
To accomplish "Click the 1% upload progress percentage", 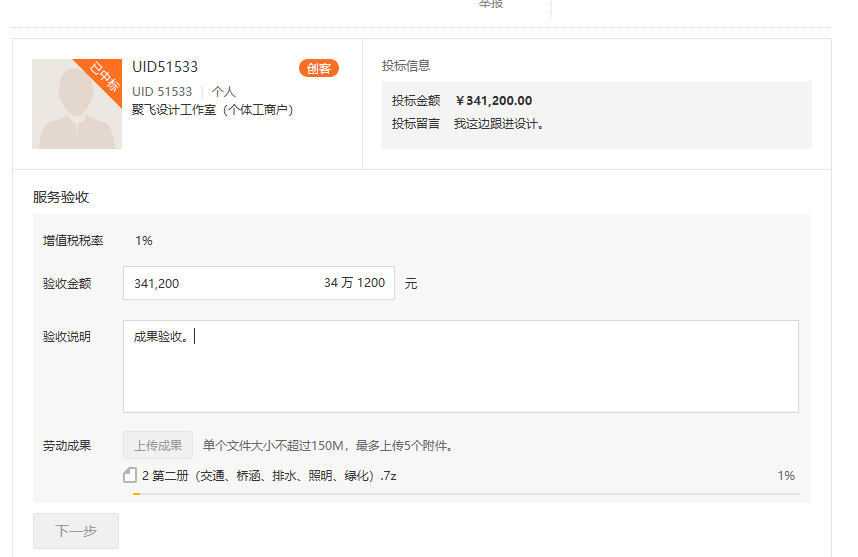I will 786,475.
